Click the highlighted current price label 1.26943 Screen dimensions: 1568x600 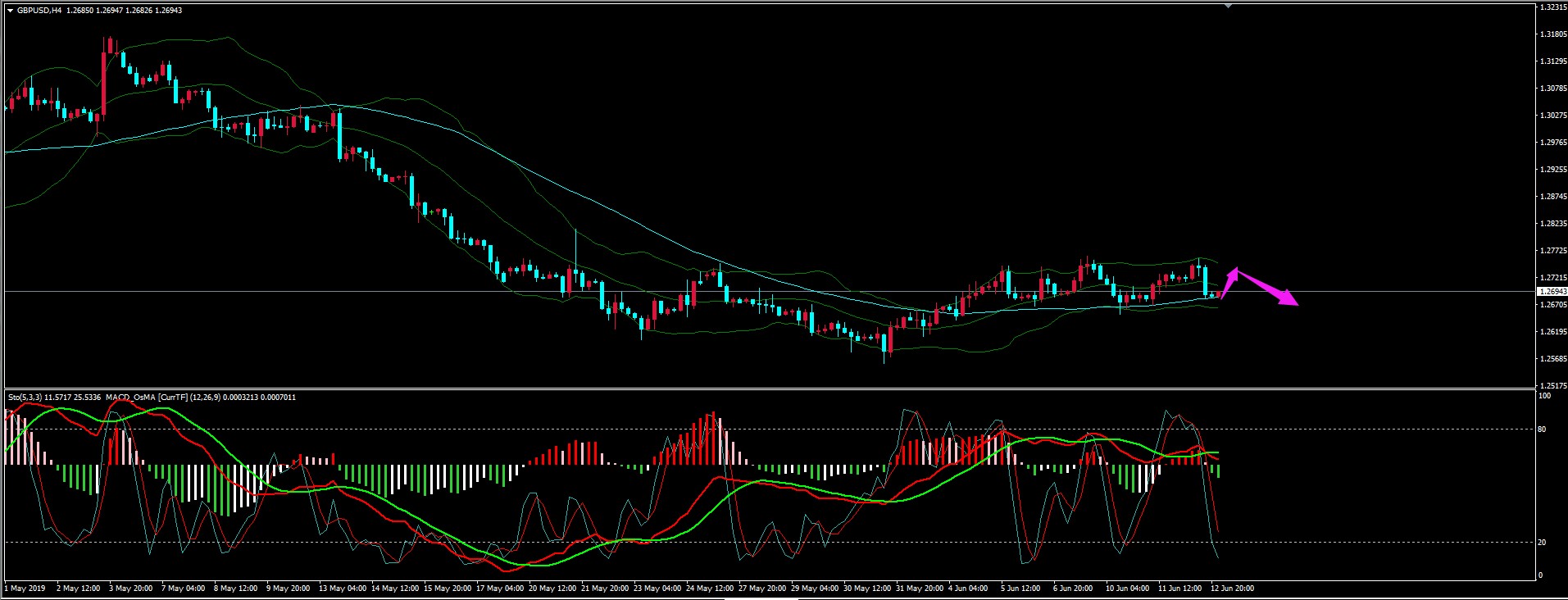(1552, 292)
